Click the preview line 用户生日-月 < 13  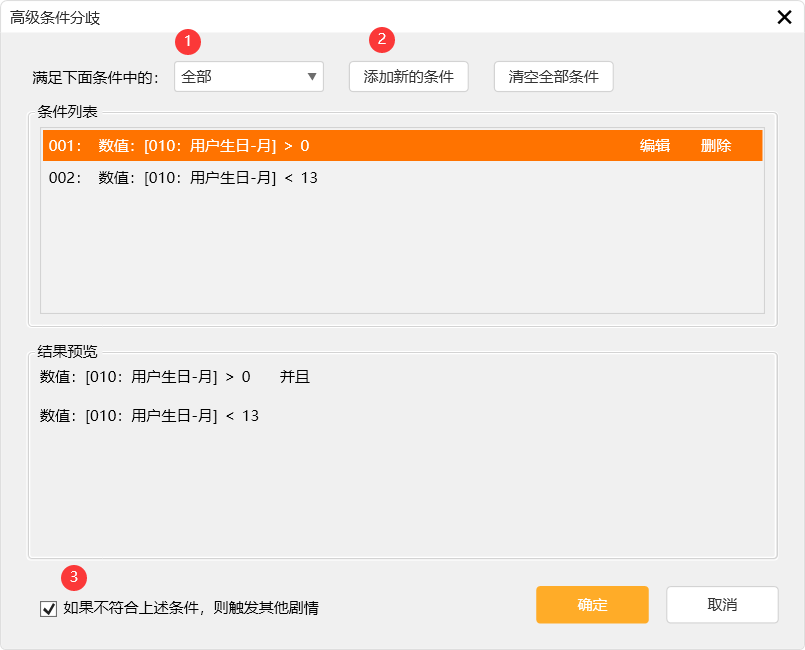point(150,415)
